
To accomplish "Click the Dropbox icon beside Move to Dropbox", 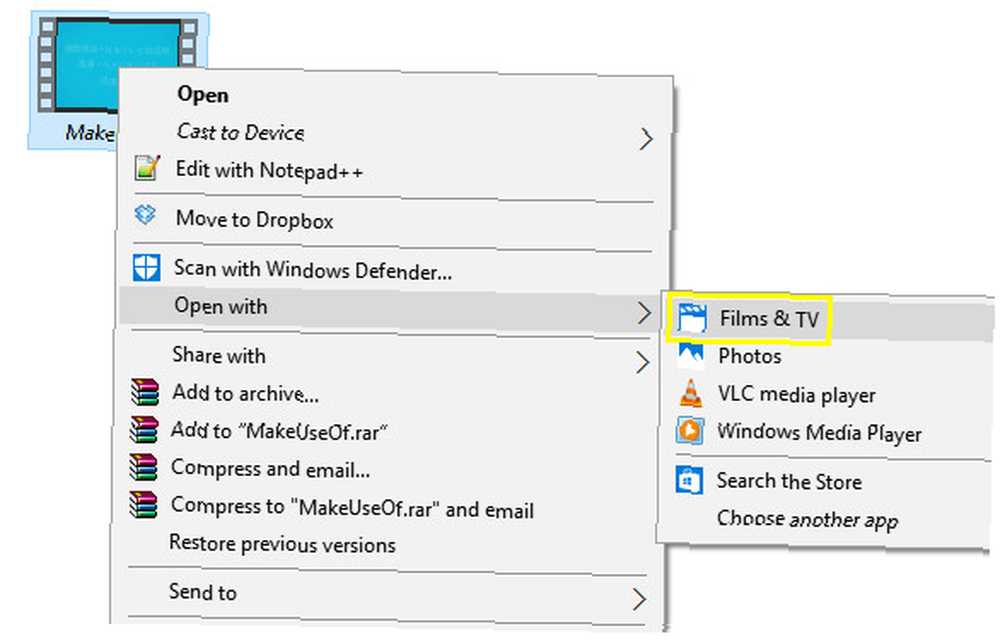I will pyautogui.click(x=145, y=214).
